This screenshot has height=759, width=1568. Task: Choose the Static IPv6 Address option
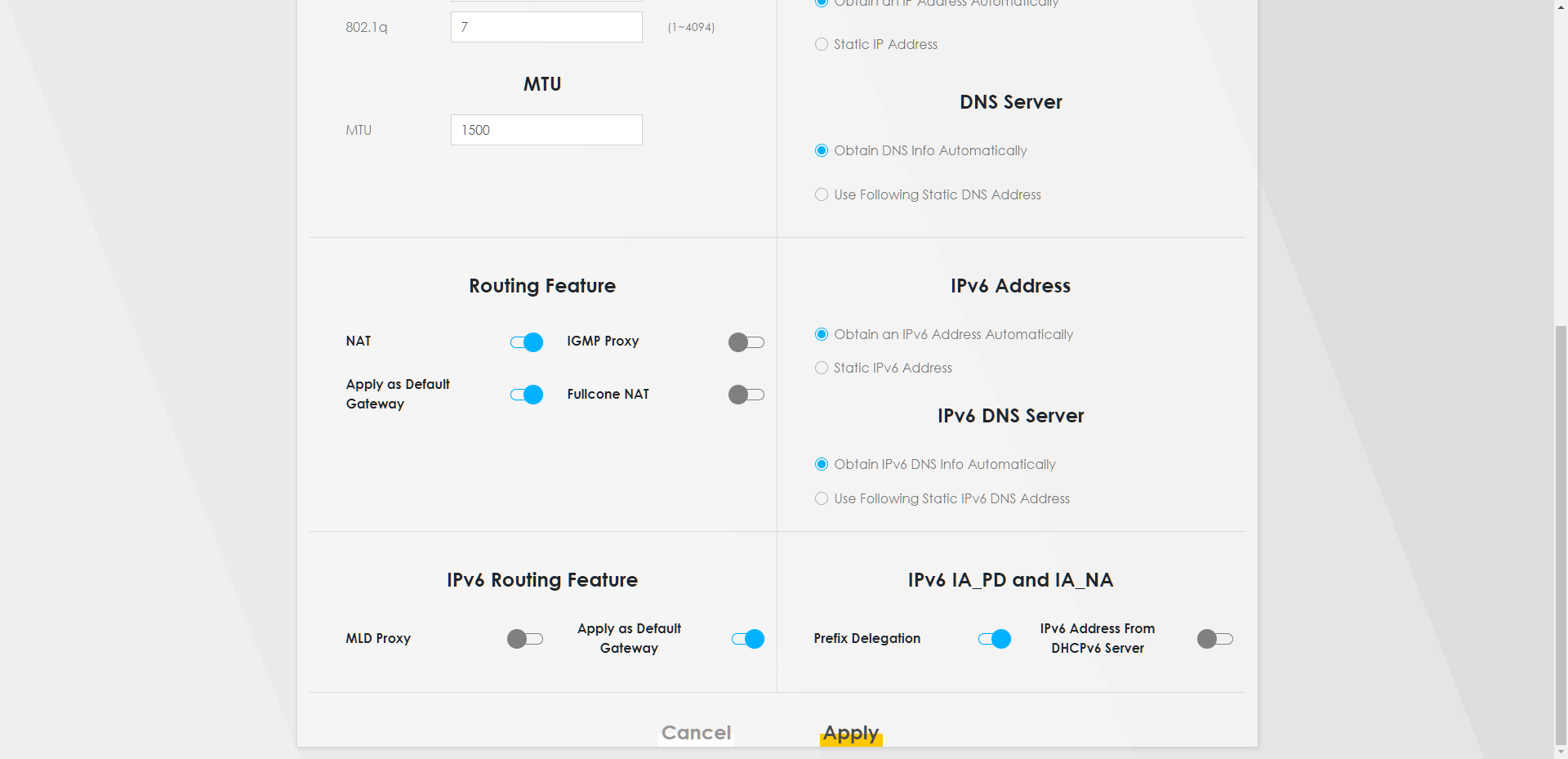tap(822, 368)
